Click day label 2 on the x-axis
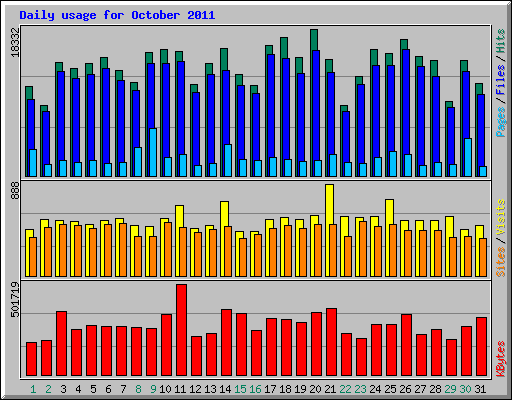 click(x=48, y=389)
